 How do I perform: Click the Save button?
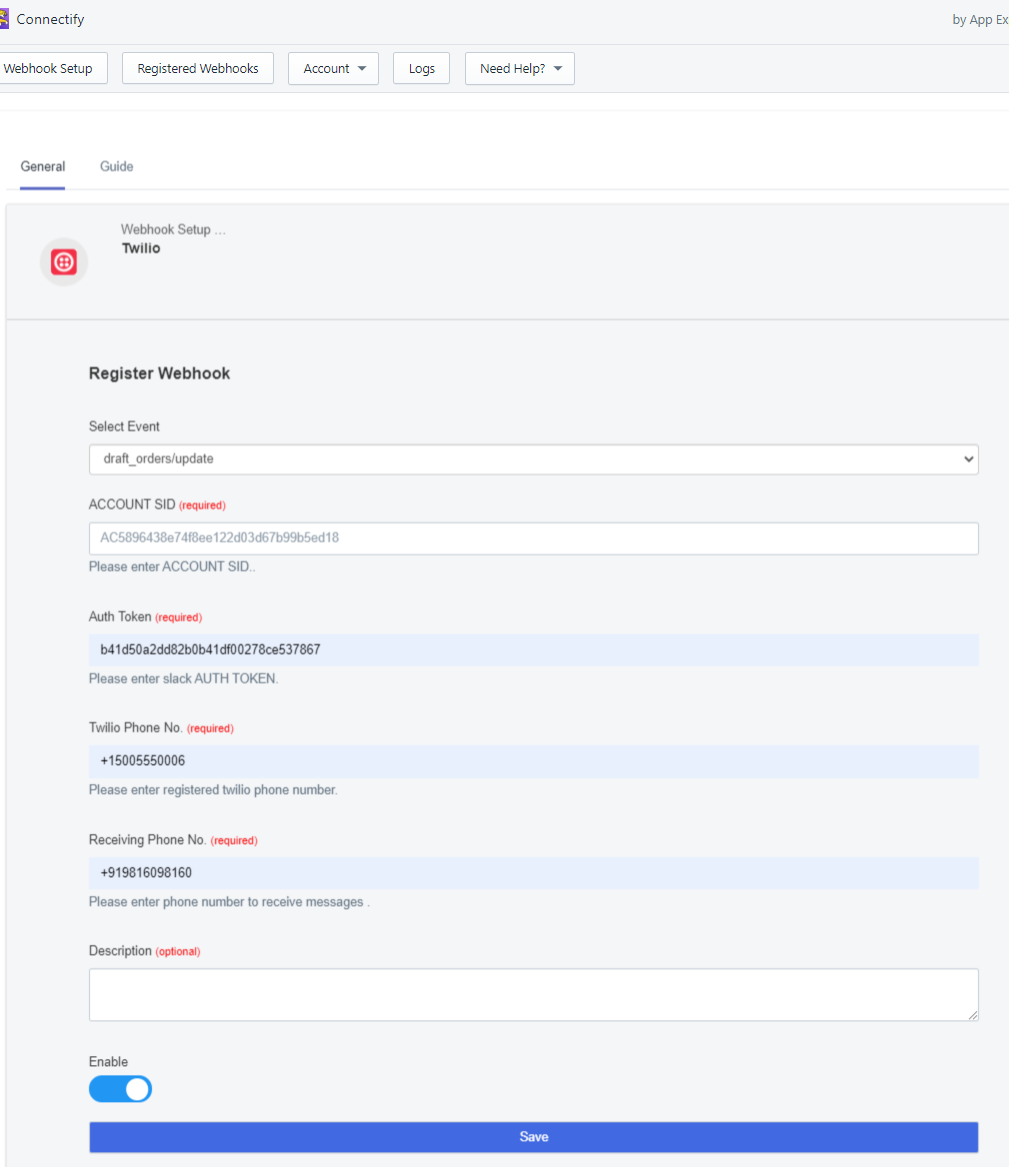coord(534,1137)
